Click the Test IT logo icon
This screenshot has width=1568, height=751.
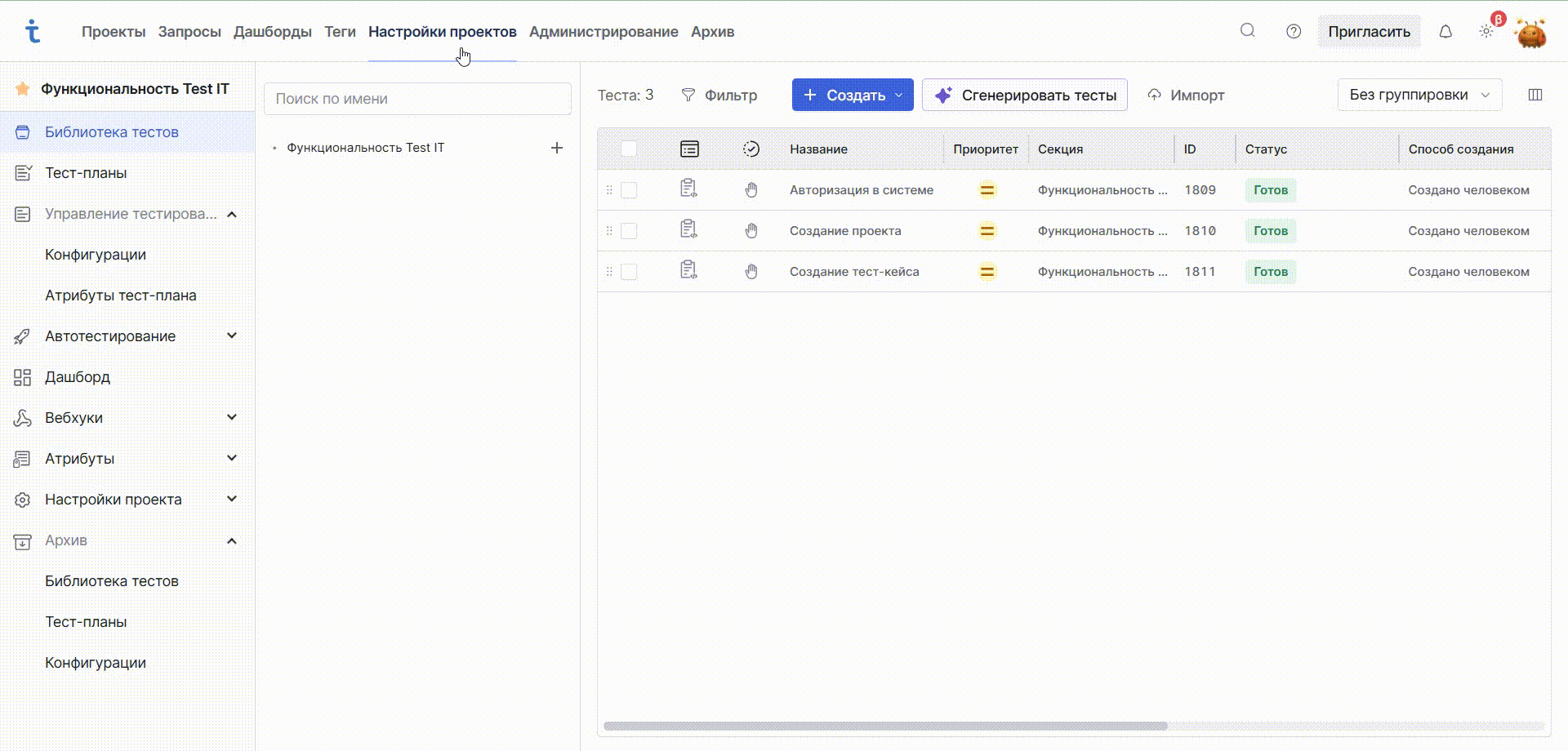point(33,30)
